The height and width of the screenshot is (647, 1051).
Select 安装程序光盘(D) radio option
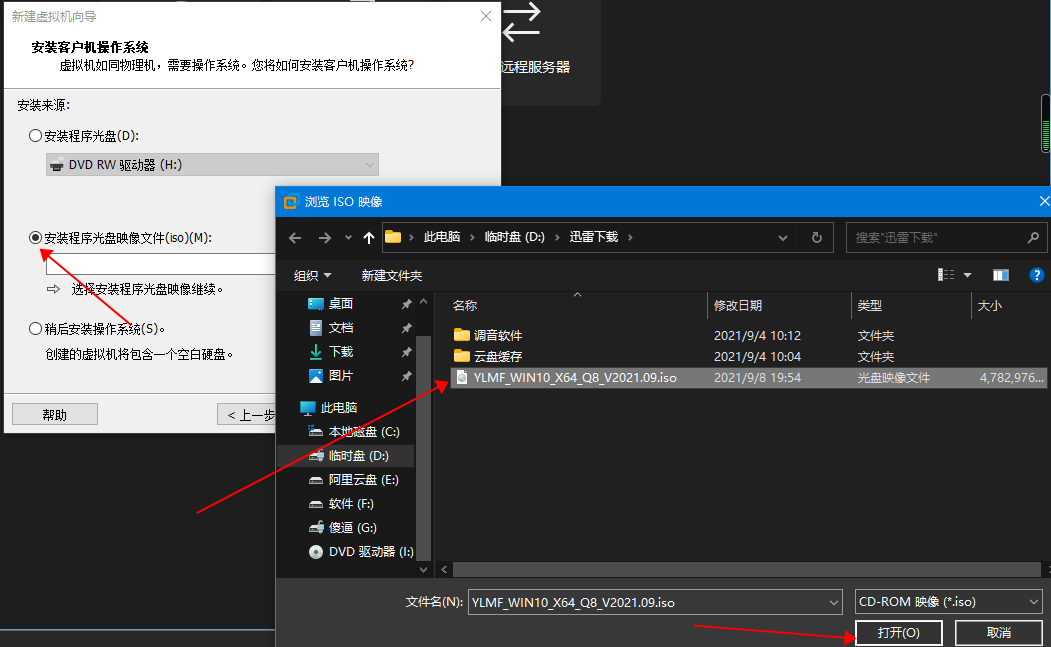tap(36, 135)
